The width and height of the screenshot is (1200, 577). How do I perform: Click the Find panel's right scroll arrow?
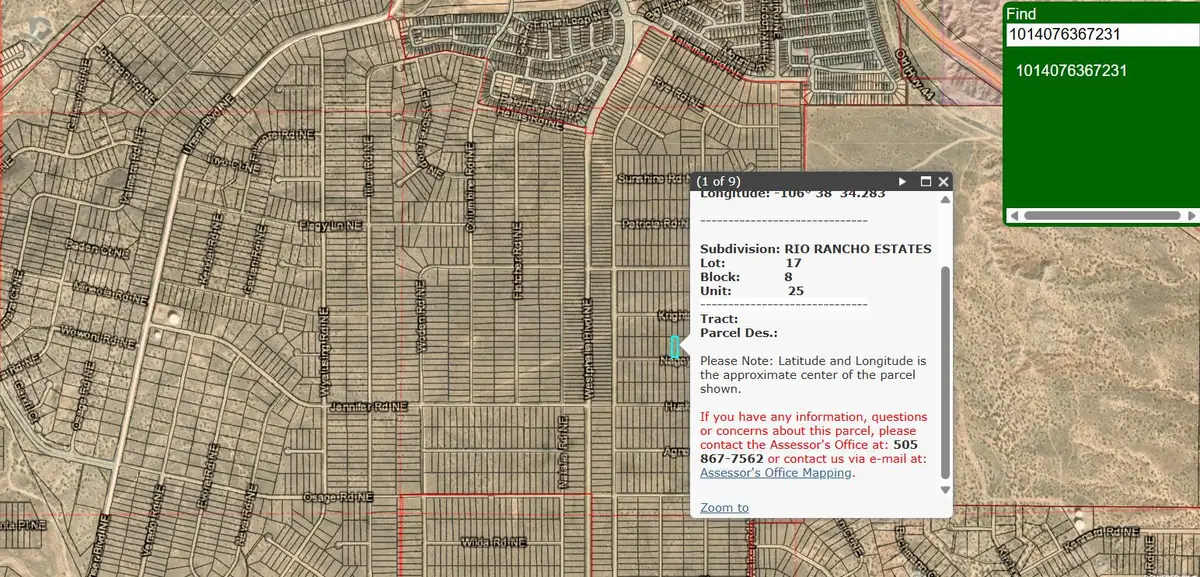tap(1192, 214)
